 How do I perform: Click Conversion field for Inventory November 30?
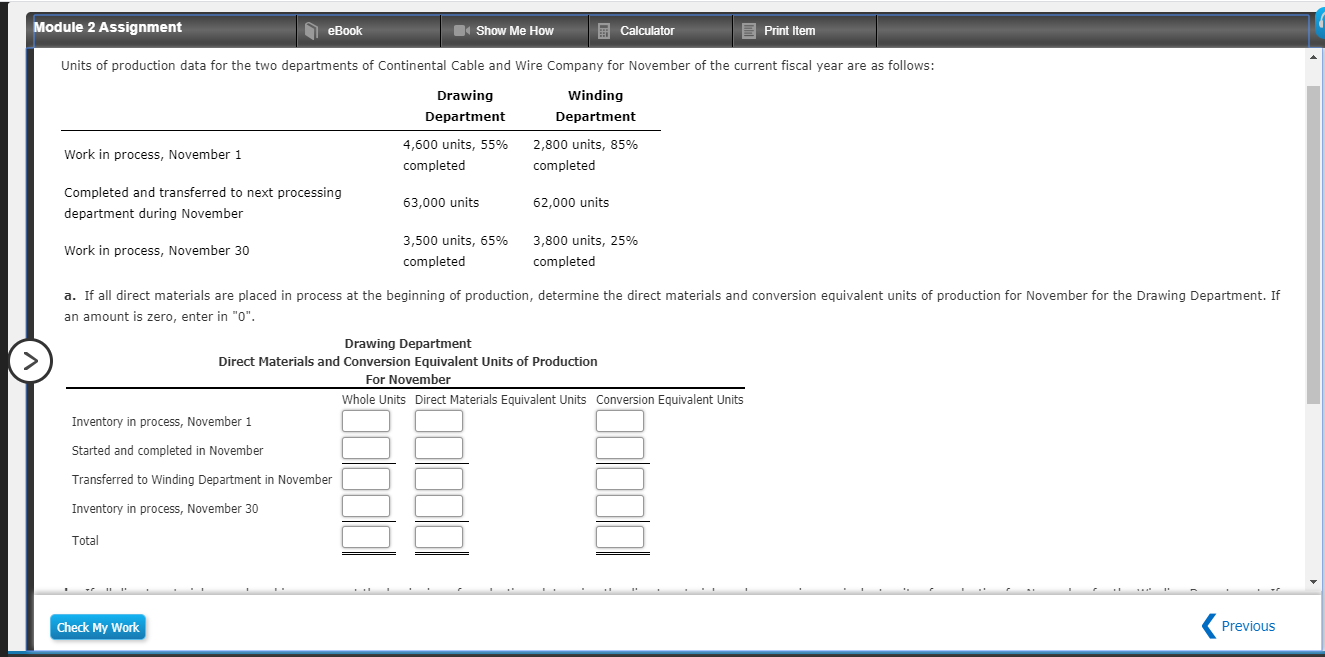pos(620,505)
